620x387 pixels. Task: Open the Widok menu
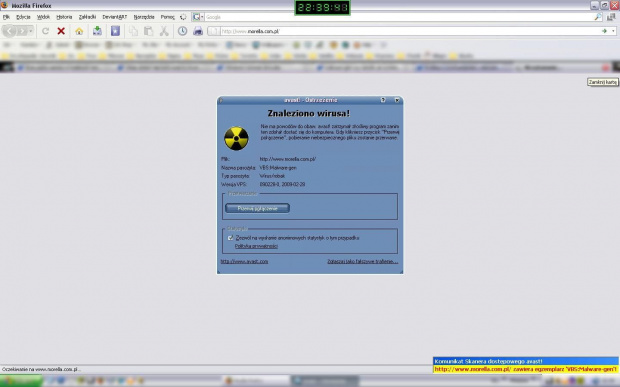click(x=43, y=17)
